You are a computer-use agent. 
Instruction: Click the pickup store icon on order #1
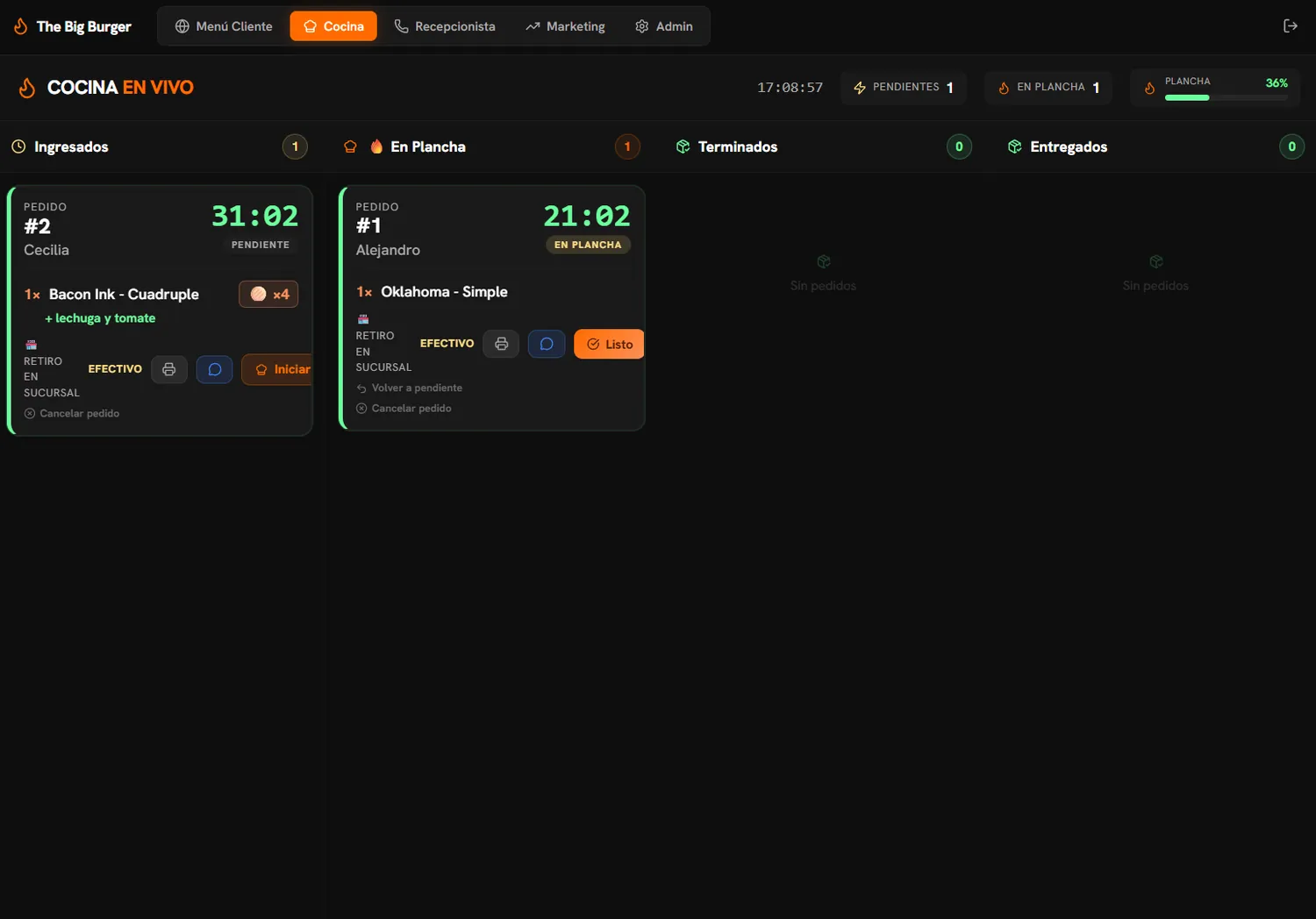[x=363, y=319]
